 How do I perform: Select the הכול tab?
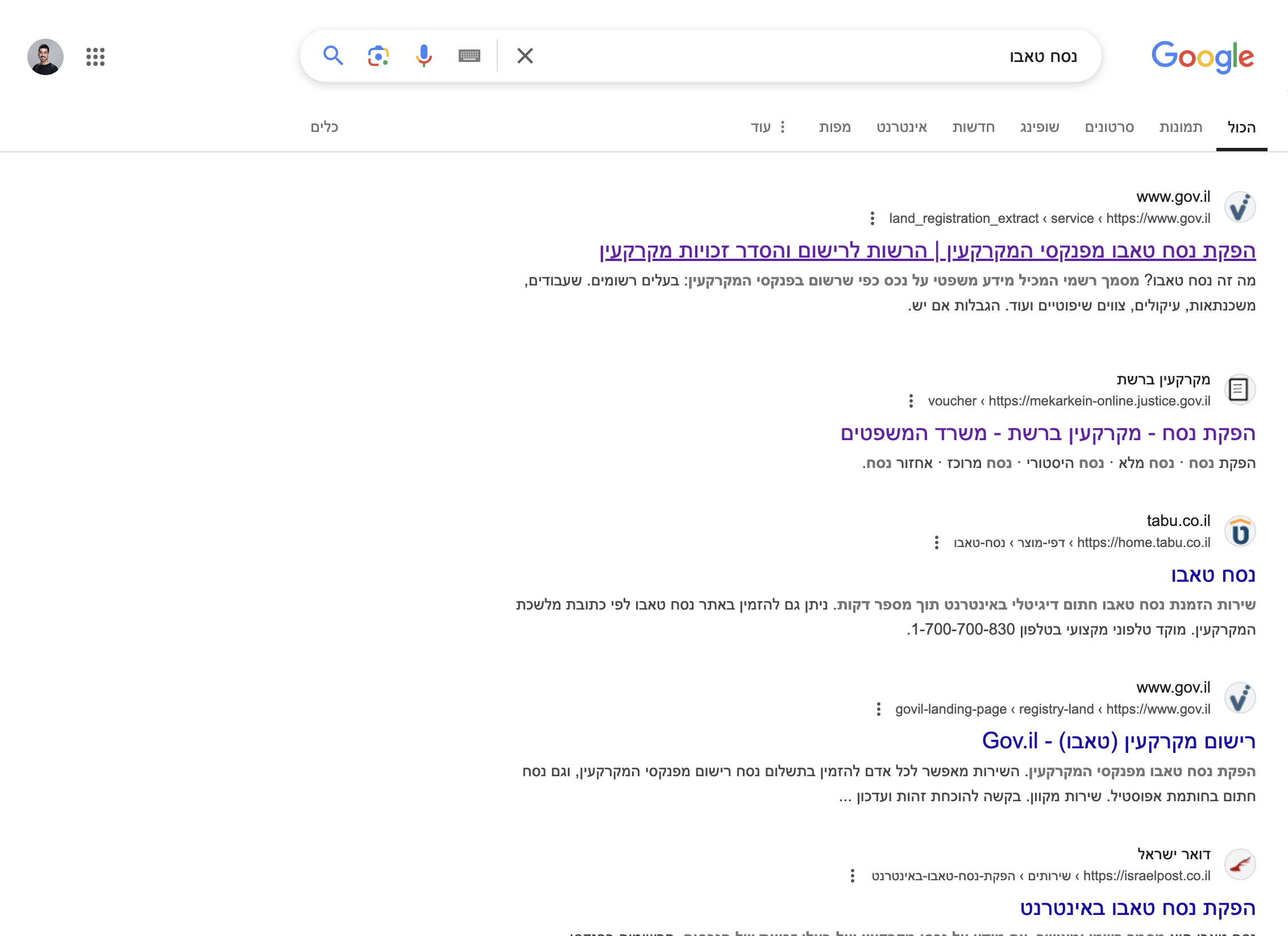point(1241,127)
